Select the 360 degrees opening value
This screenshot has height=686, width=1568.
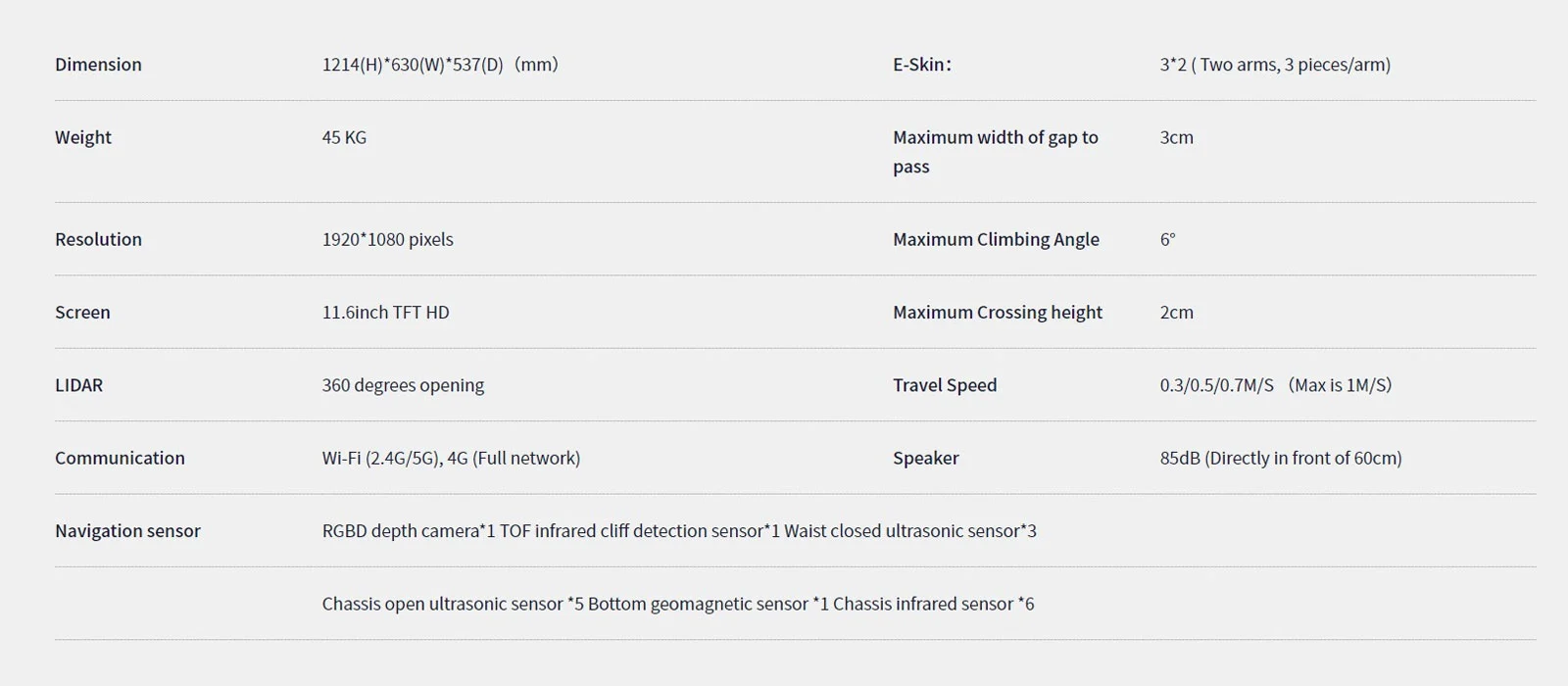tap(403, 385)
